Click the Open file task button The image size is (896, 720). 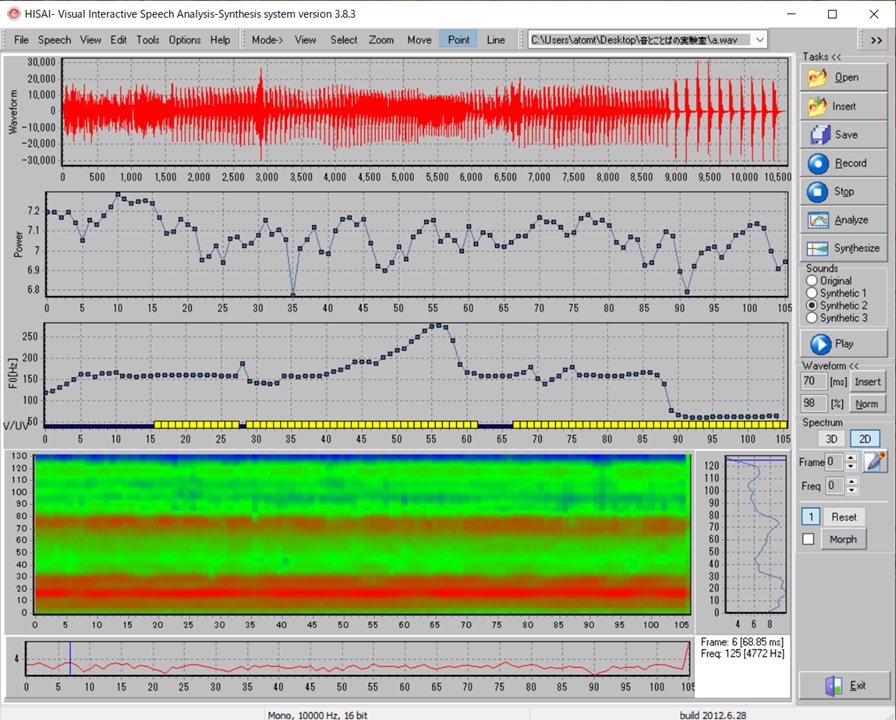843,77
